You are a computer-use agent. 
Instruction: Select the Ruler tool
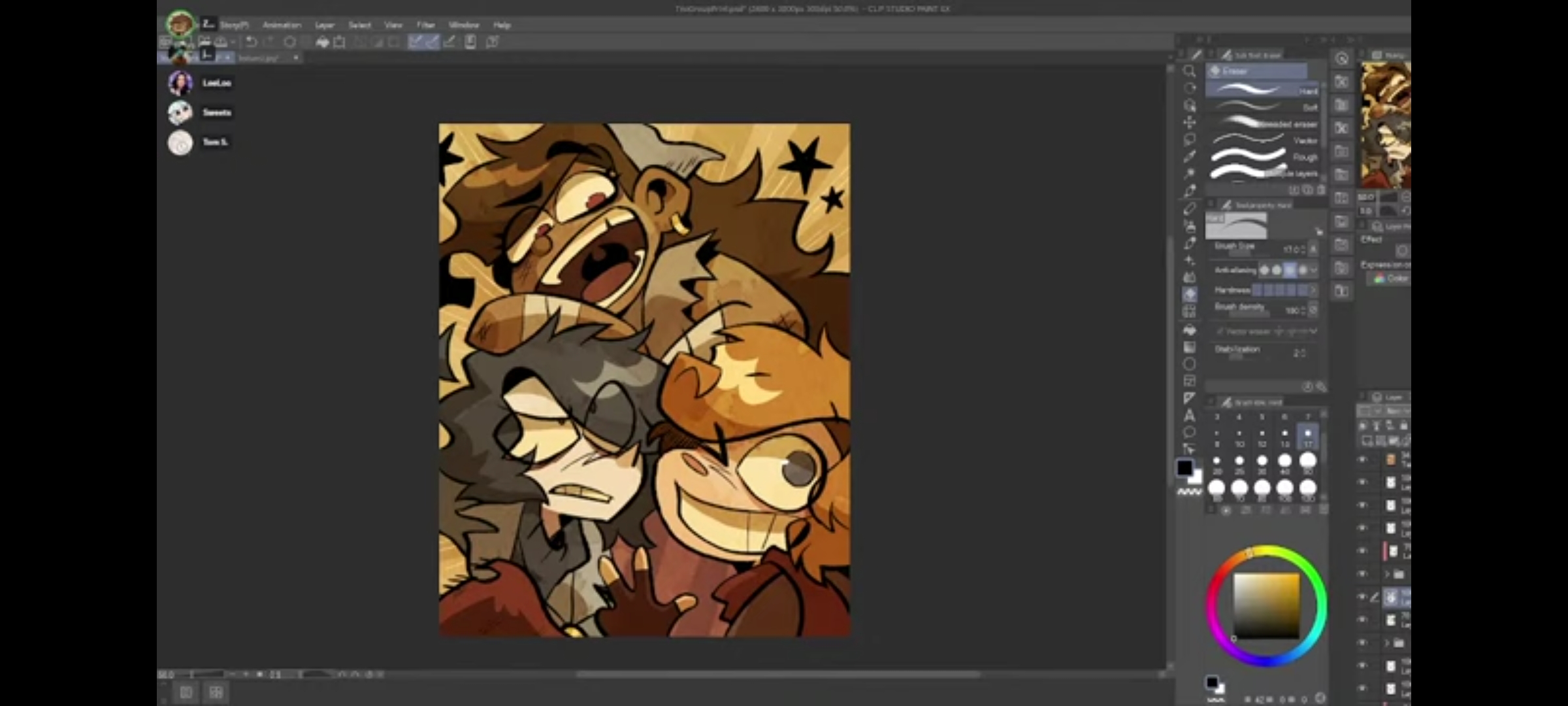tap(1189, 398)
